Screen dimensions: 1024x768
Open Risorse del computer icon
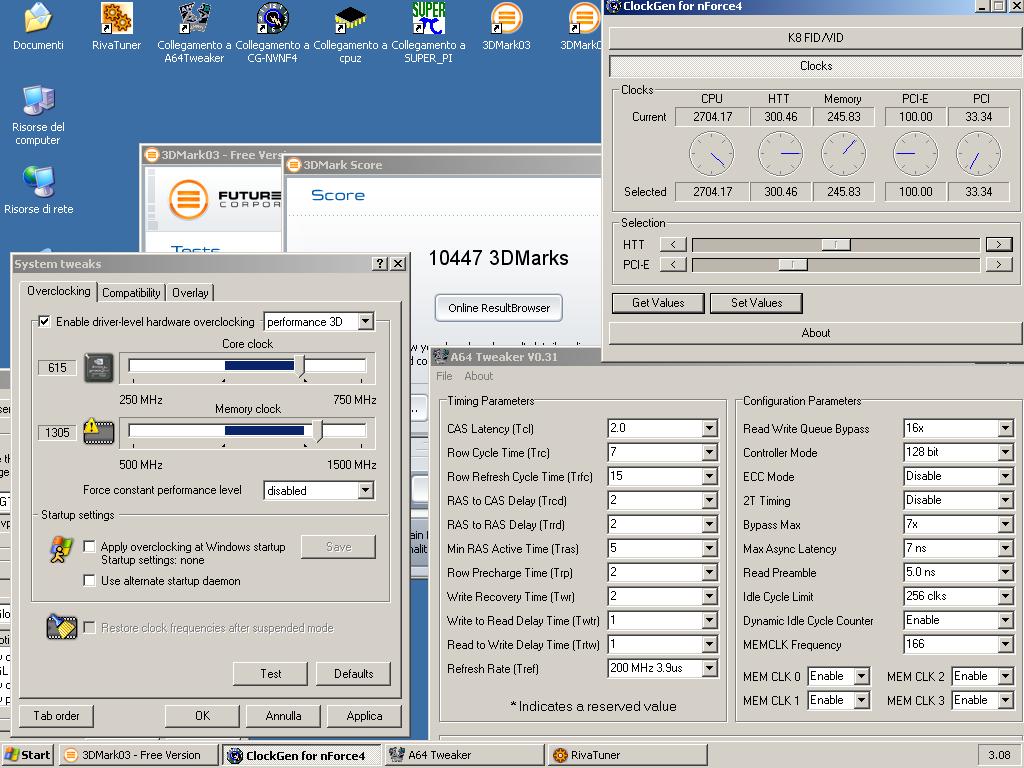(x=38, y=101)
